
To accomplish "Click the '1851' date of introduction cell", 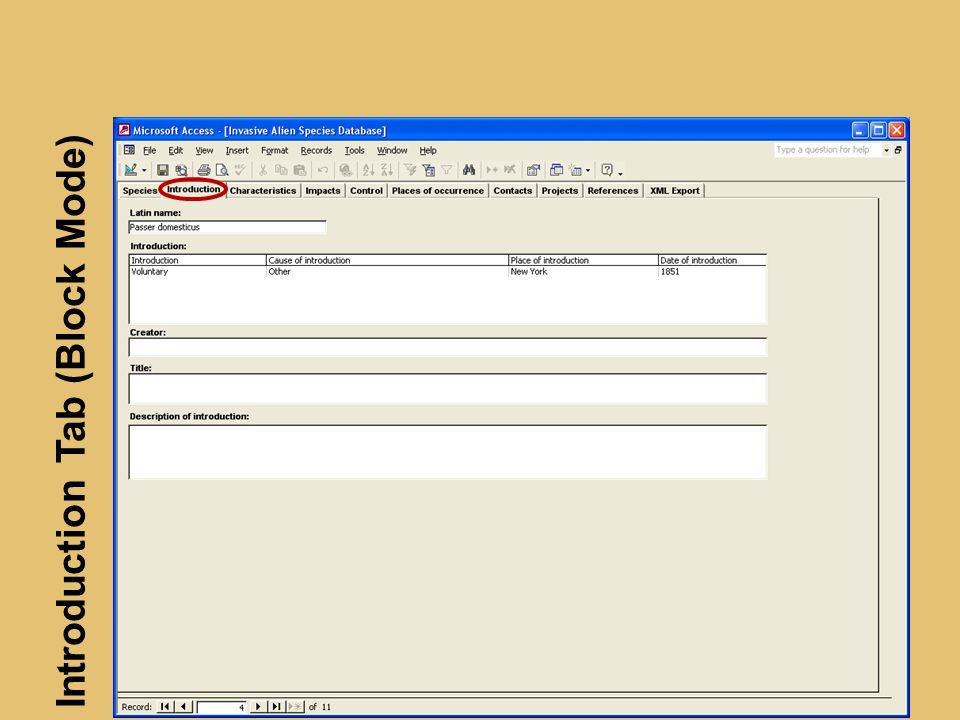I will pyautogui.click(x=712, y=271).
